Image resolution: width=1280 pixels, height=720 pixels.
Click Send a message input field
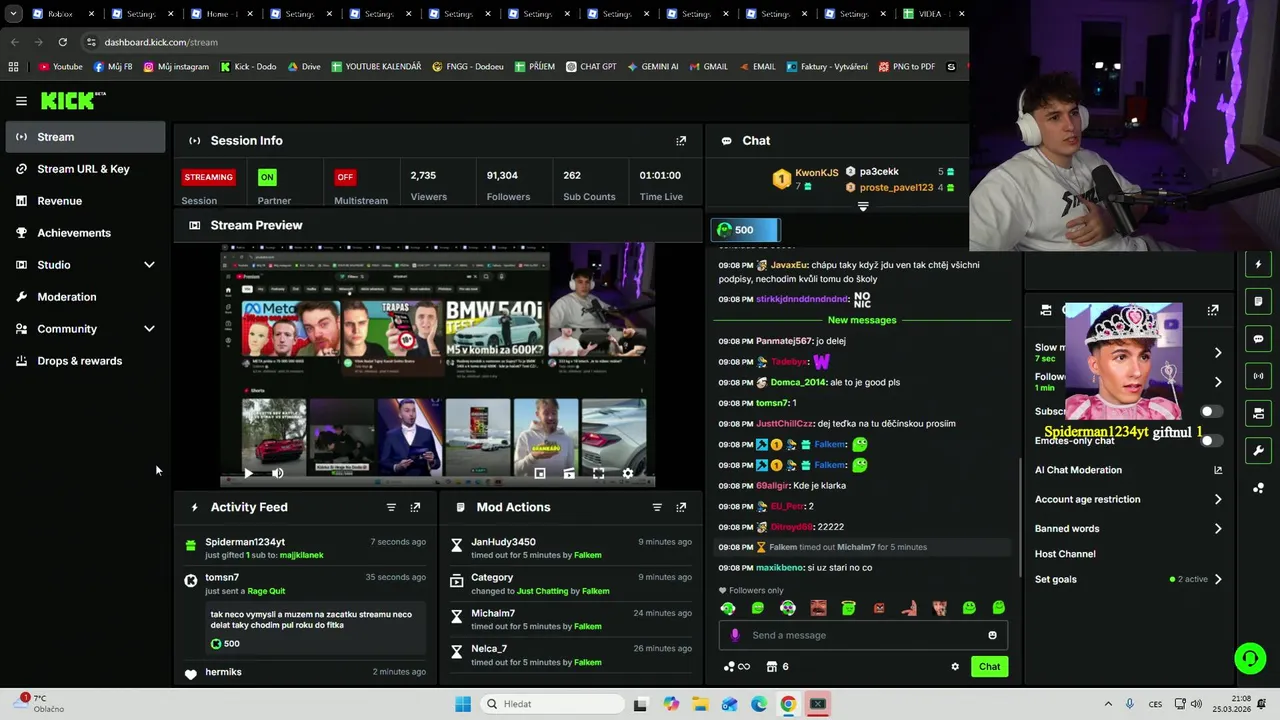[x=863, y=635]
